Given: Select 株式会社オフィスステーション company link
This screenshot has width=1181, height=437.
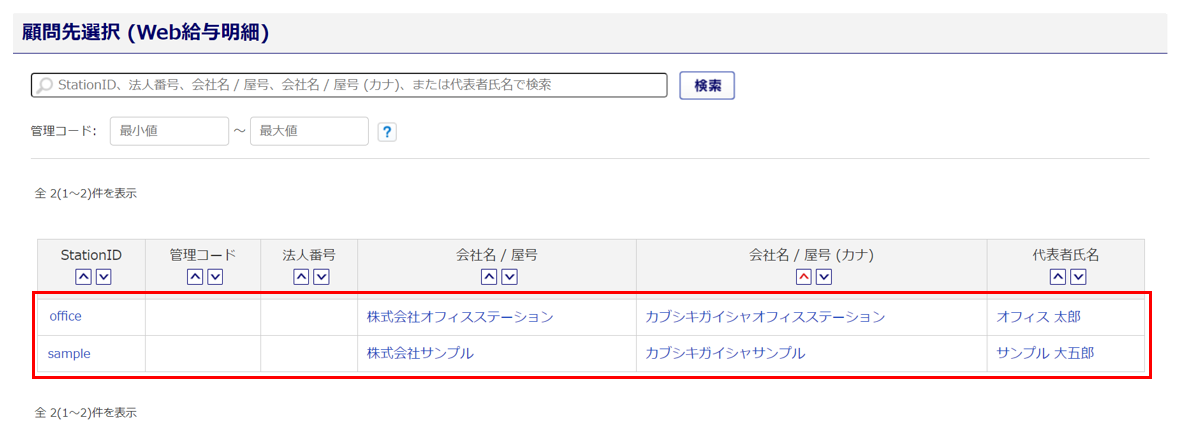Looking at the screenshot, I should click(x=460, y=317).
